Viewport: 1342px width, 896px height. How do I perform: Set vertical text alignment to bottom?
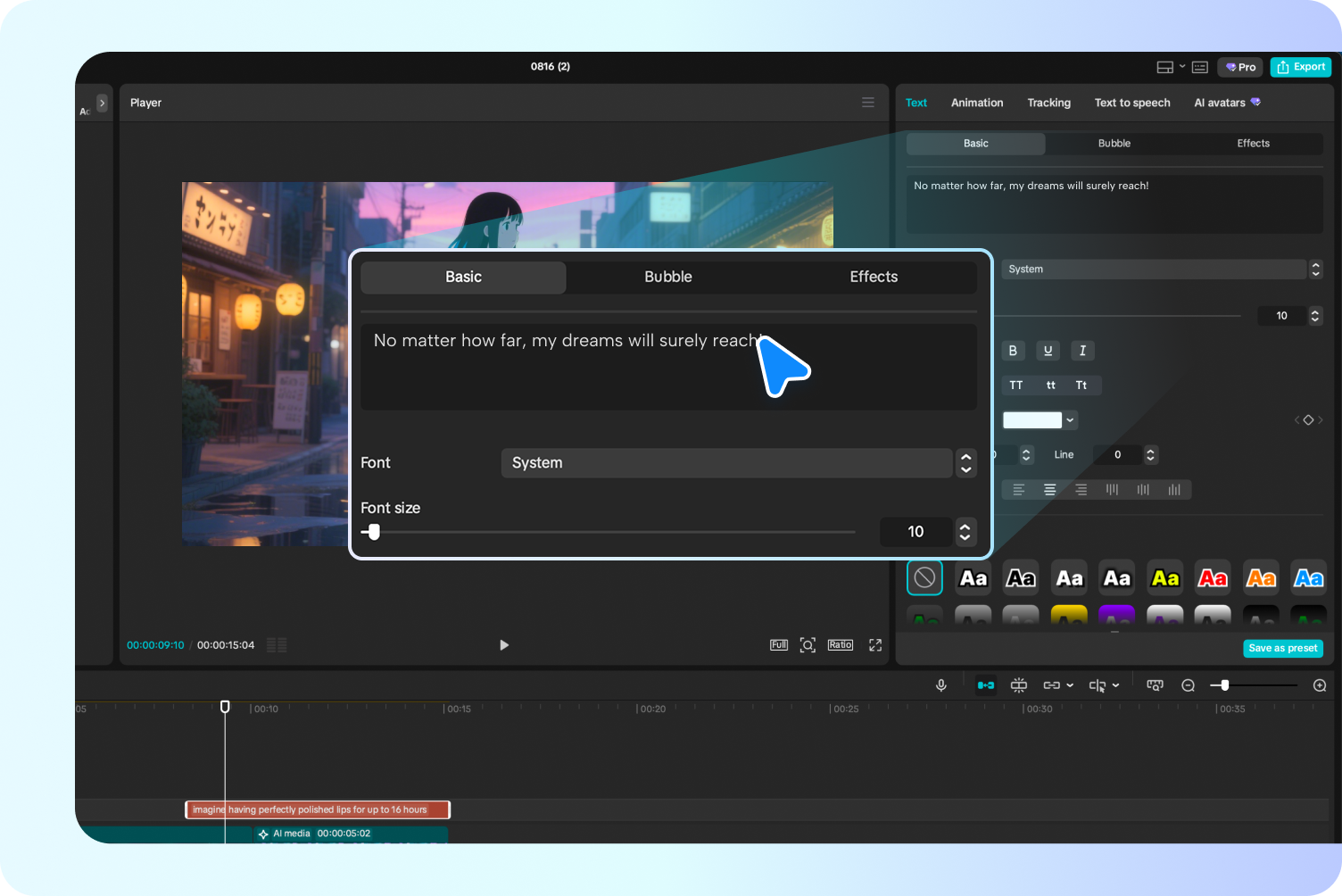(x=1174, y=490)
